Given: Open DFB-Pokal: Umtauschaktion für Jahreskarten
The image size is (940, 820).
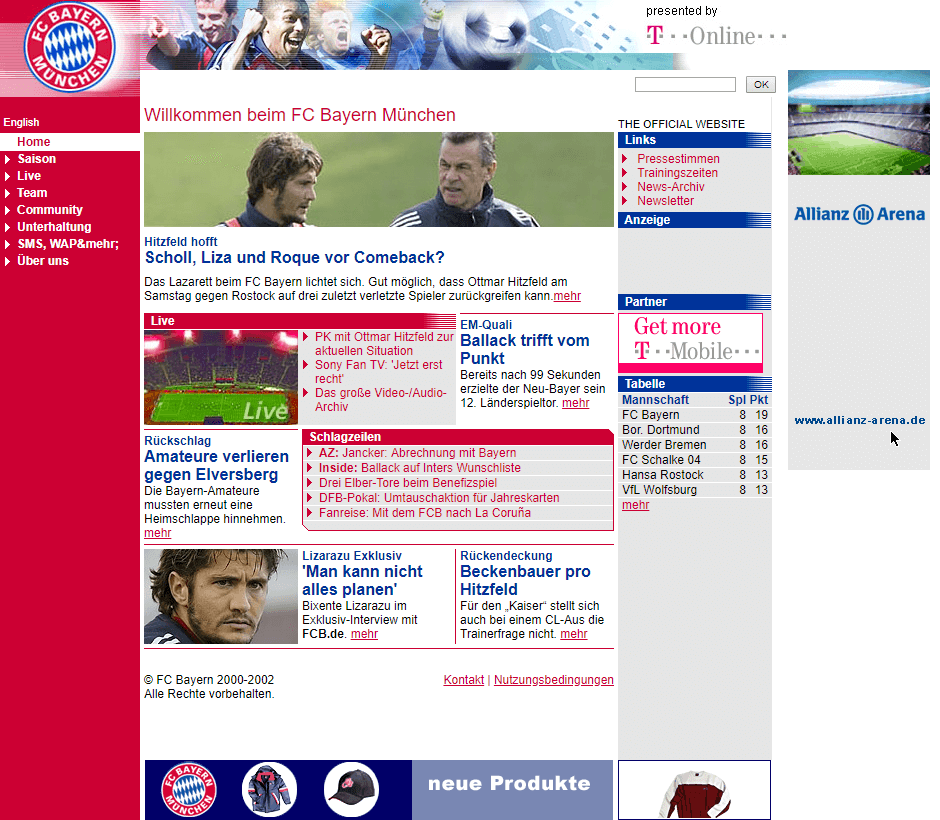Looking at the screenshot, I should (x=439, y=498).
